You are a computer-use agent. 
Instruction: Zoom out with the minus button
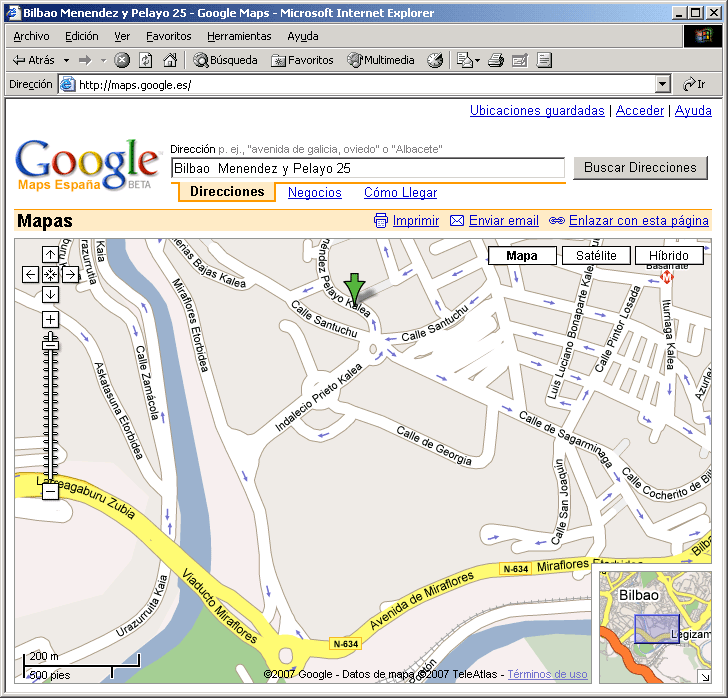click(x=50, y=491)
